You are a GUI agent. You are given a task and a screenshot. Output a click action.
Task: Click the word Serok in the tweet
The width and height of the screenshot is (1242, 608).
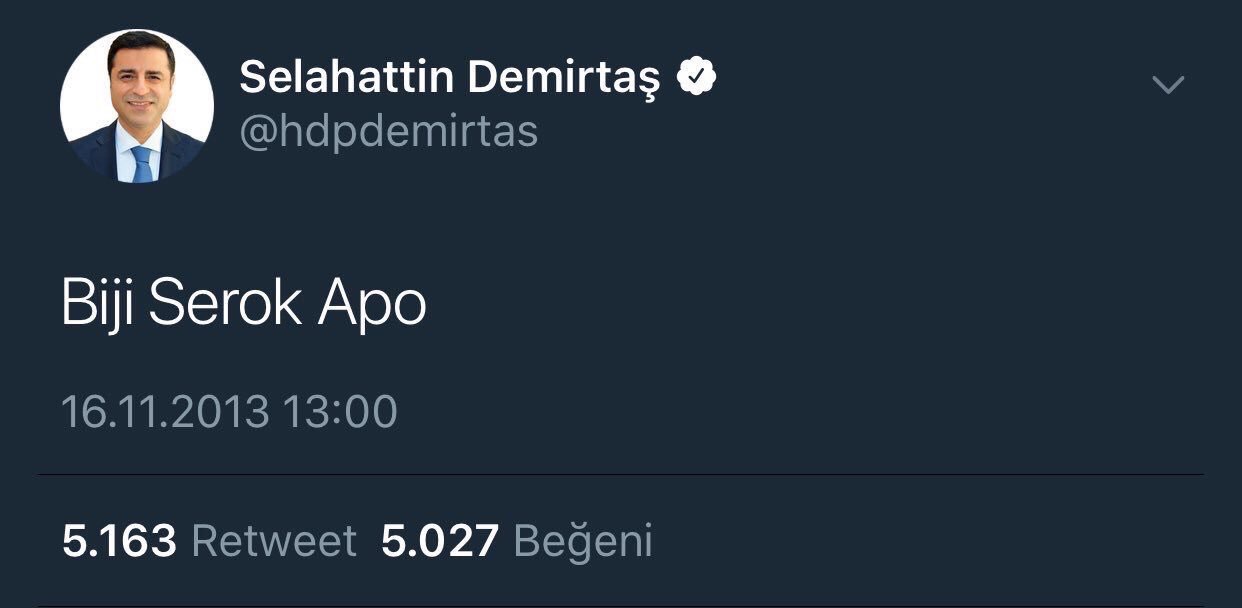(x=226, y=302)
